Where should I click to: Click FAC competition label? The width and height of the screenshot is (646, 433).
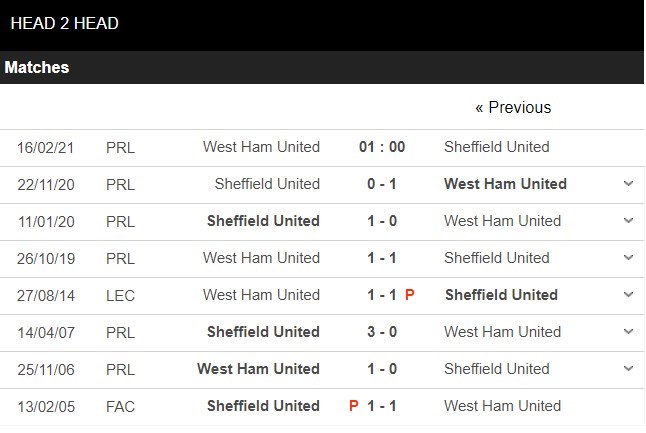[x=120, y=406]
